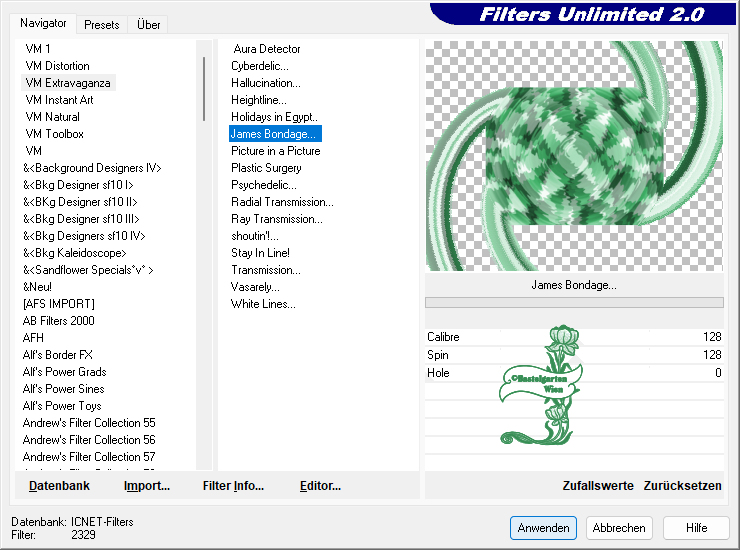Click the category list scrollbar
The width and height of the screenshot is (740, 550).
coord(204,89)
